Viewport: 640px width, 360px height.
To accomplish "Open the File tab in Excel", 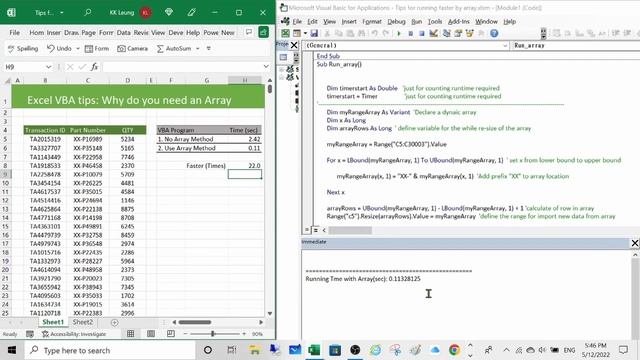I will (15, 32).
